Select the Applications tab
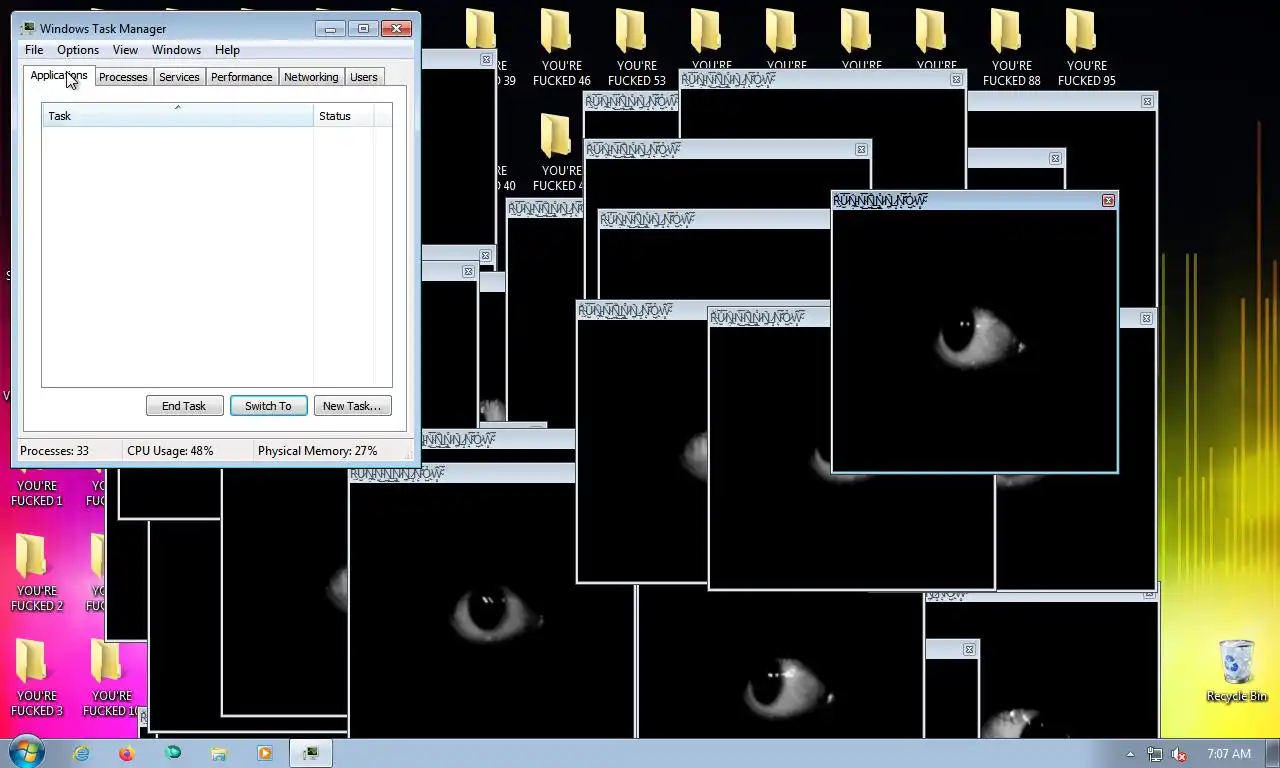 tap(58, 76)
